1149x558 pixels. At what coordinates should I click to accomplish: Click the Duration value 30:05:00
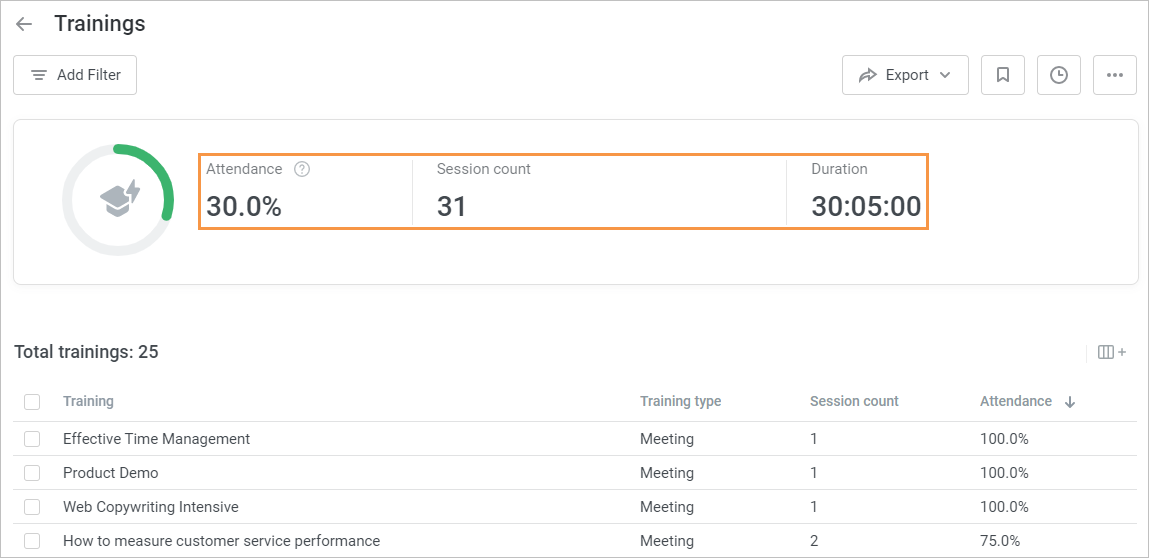[x=866, y=207]
